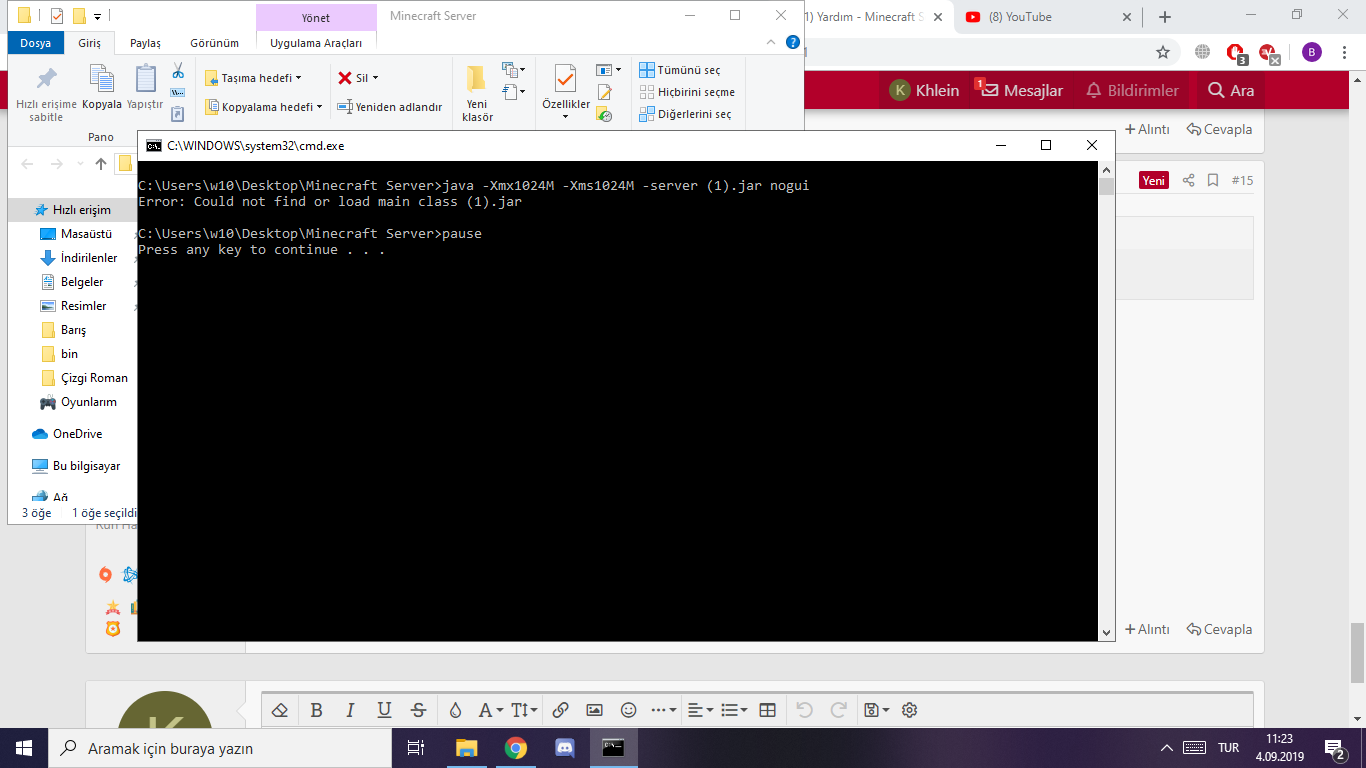Select Bu bilgisayar in the Explorer sidebar
The image size is (1366, 768).
click(75, 466)
